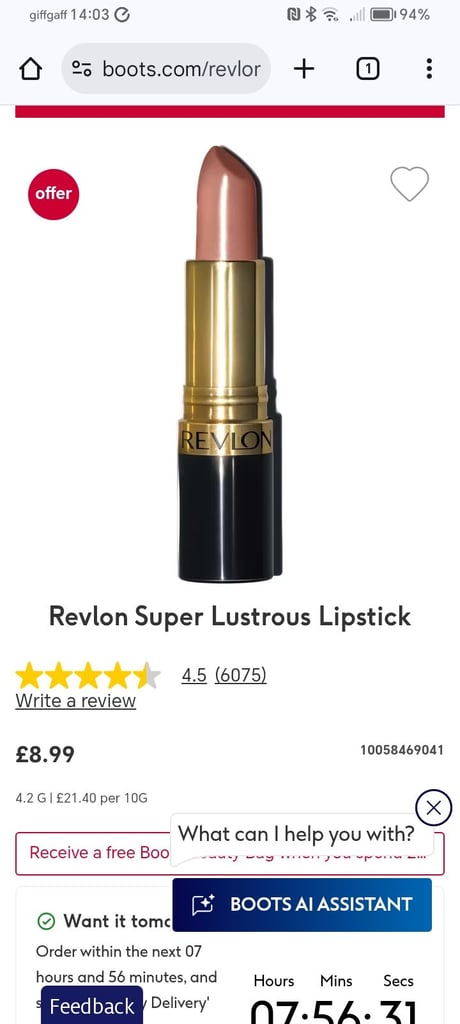Viewport: 460px width, 1024px height.
Task: Open the Boots AI Assistant
Action: [302, 904]
